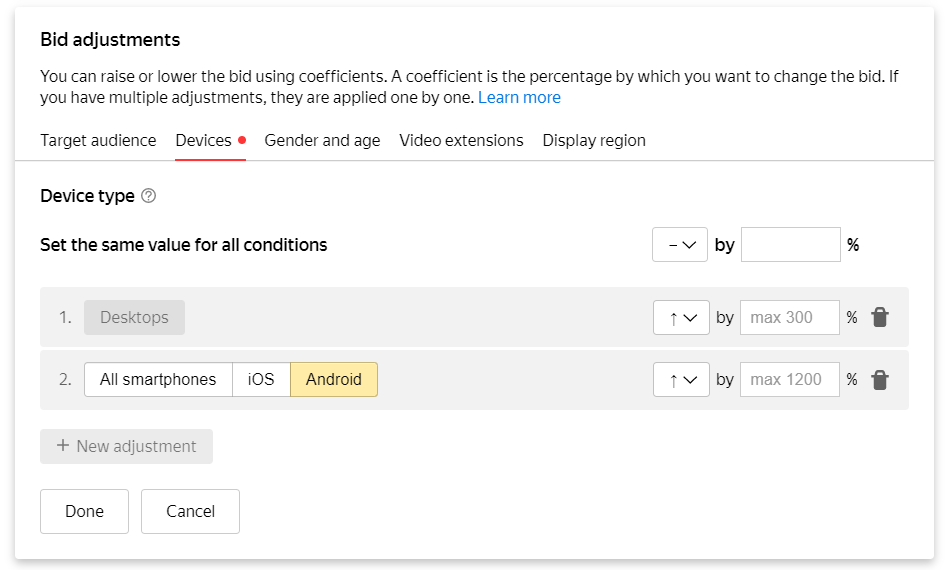
Task: Select the Devices tab
Action: tap(204, 141)
